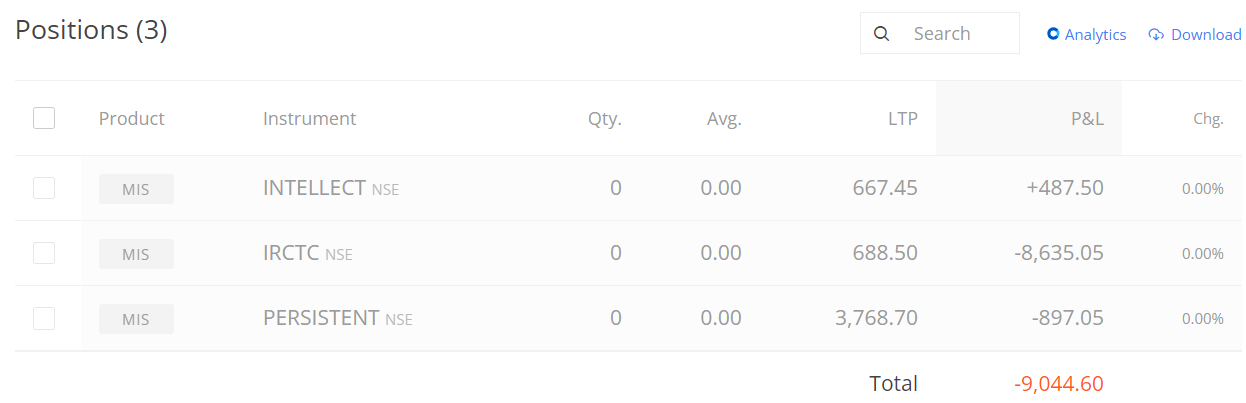
Task: Open the Analytics link
Action: coord(1095,35)
